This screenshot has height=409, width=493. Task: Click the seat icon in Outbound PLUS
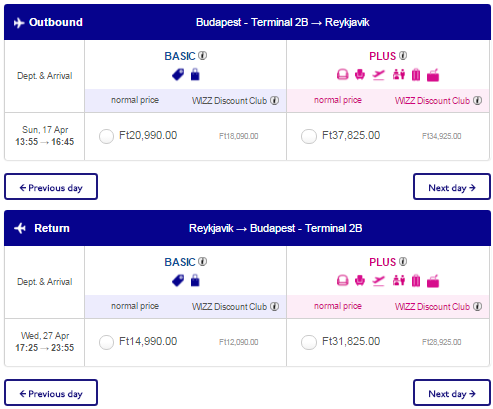(360, 75)
